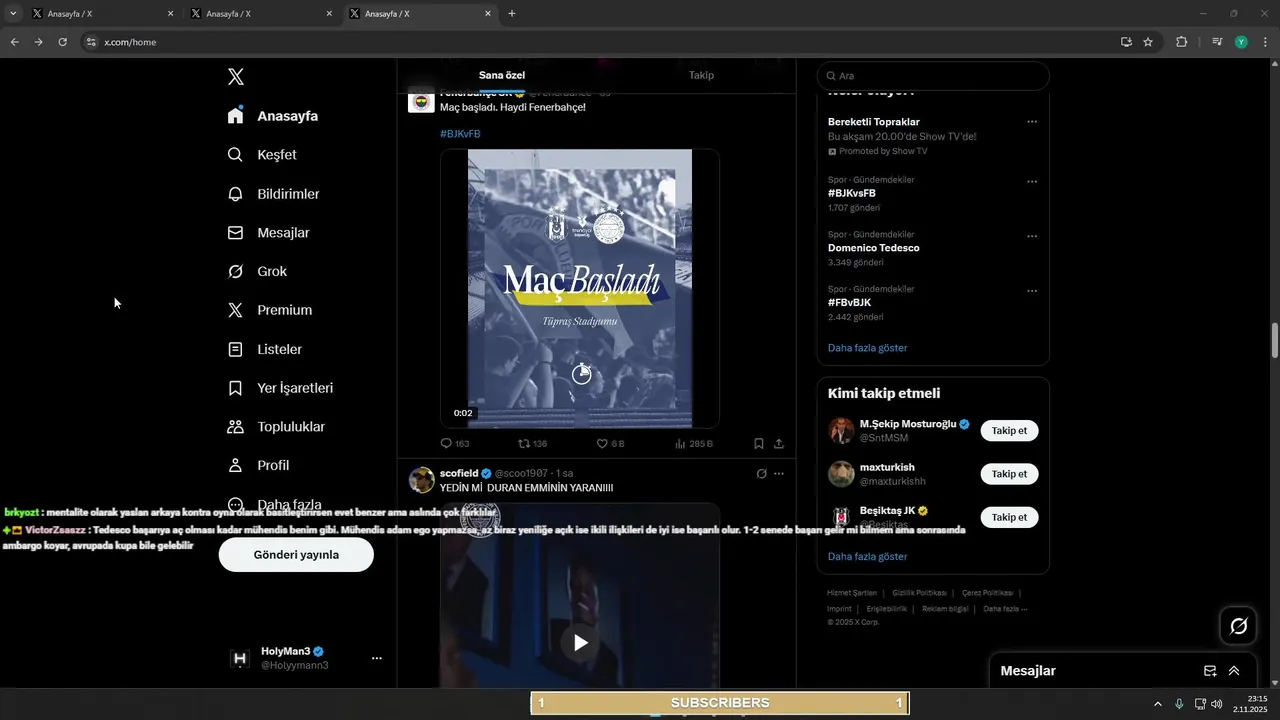View analytics of Maç başladı post
This screenshot has height=720, width=1280.
pyautogui.click(x=693, y=444)
